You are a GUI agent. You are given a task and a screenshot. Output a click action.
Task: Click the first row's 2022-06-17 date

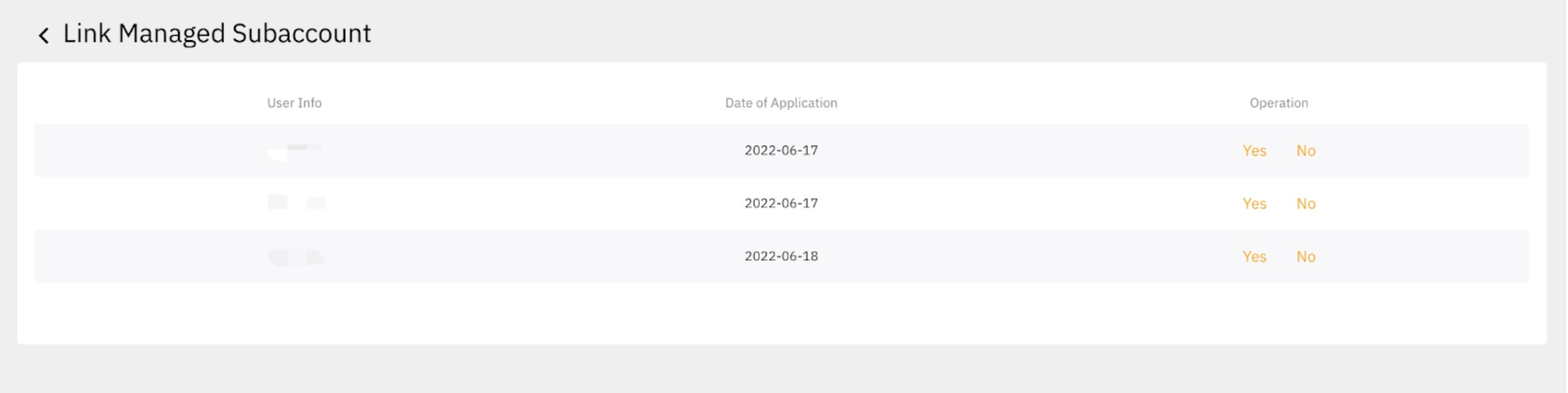click(781, 150)
